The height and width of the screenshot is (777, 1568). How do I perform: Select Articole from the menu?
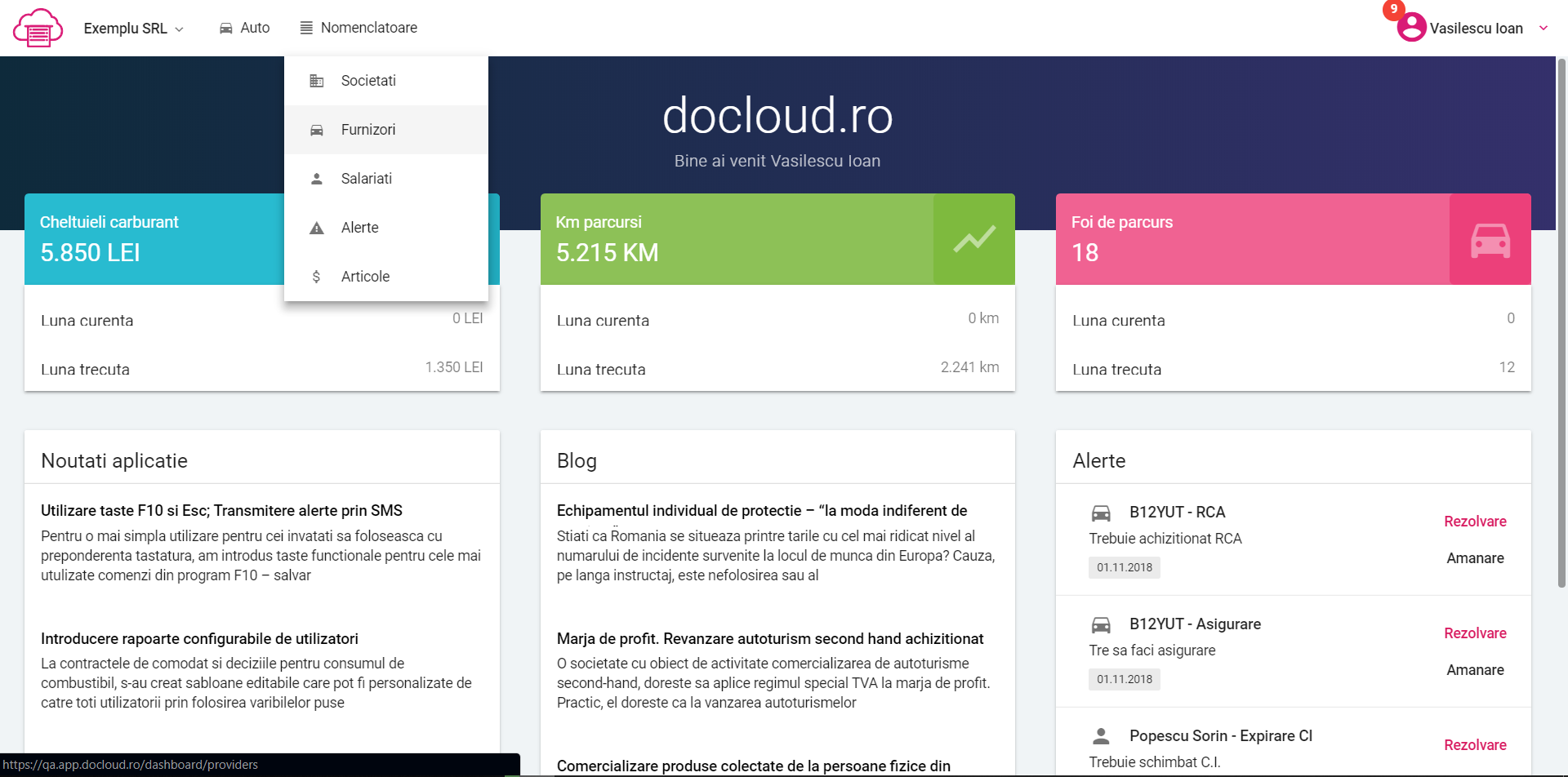(x=386, y=277)
